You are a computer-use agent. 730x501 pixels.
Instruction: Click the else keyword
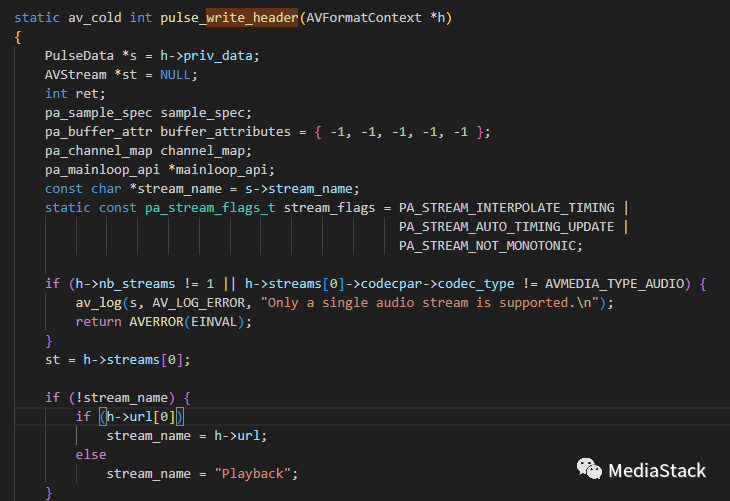(x=91, y=454)
